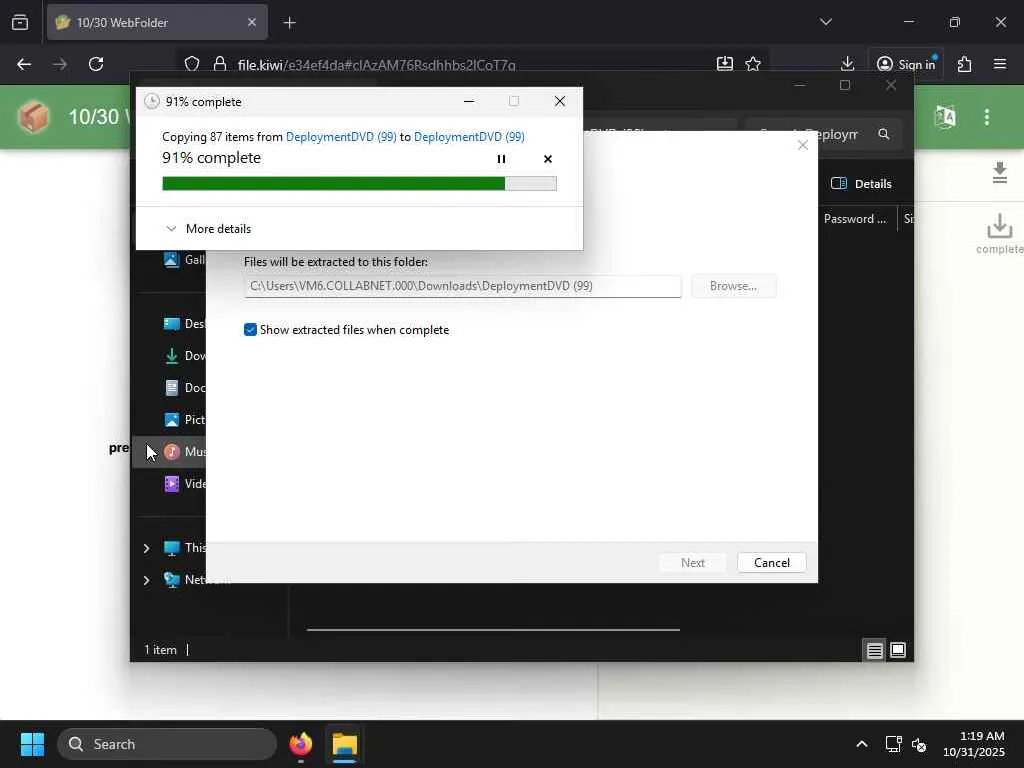Go back in Firefox
Screen dimensions: 1024x768
coord(24,64)
